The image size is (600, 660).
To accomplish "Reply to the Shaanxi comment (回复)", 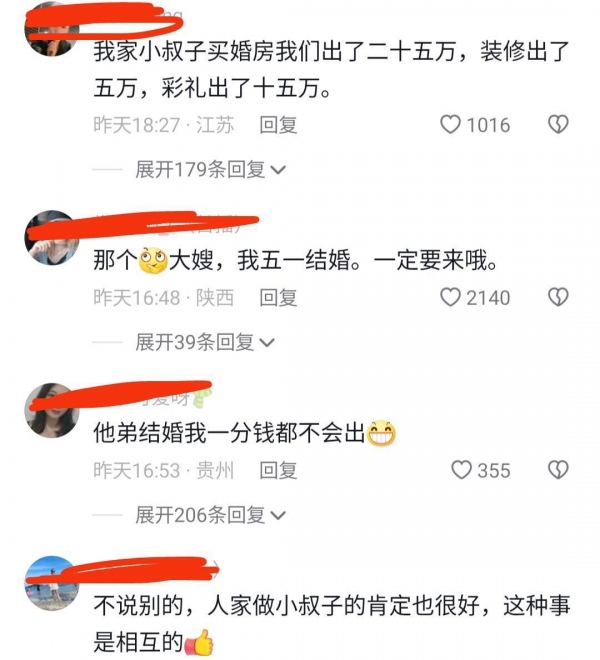I will [x=278, y=298].
